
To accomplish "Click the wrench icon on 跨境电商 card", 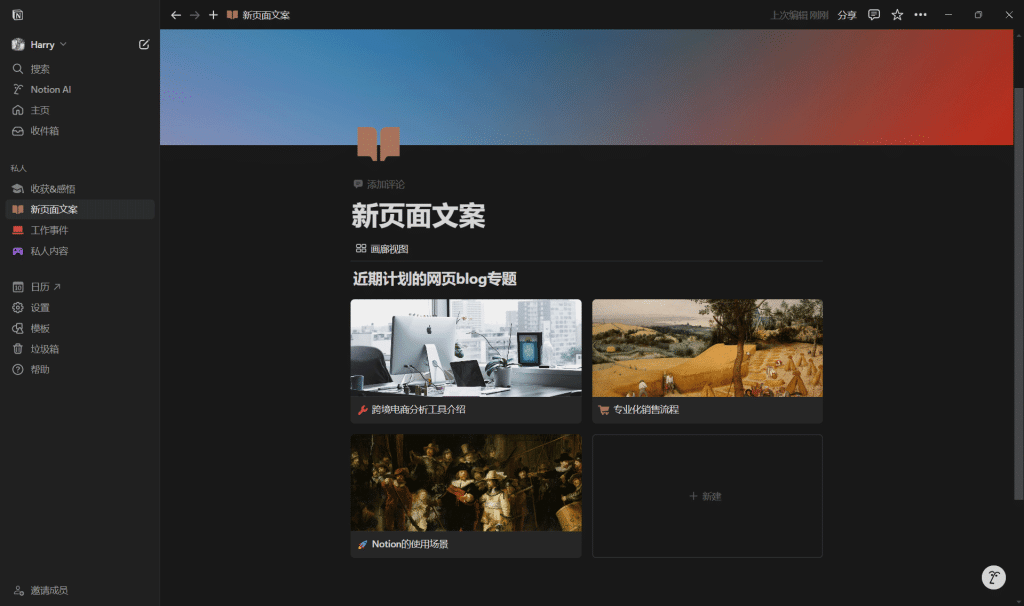I will 362,410.
